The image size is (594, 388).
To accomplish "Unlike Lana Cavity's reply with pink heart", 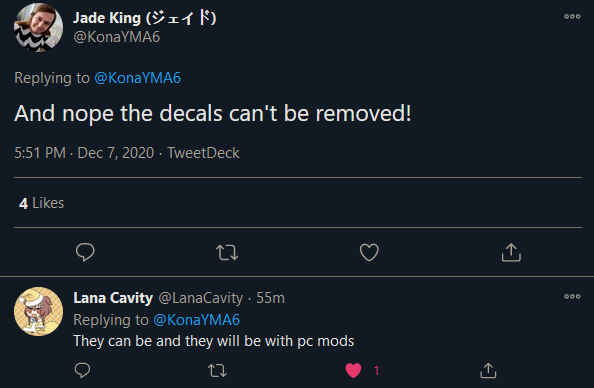I will [353, 370].
